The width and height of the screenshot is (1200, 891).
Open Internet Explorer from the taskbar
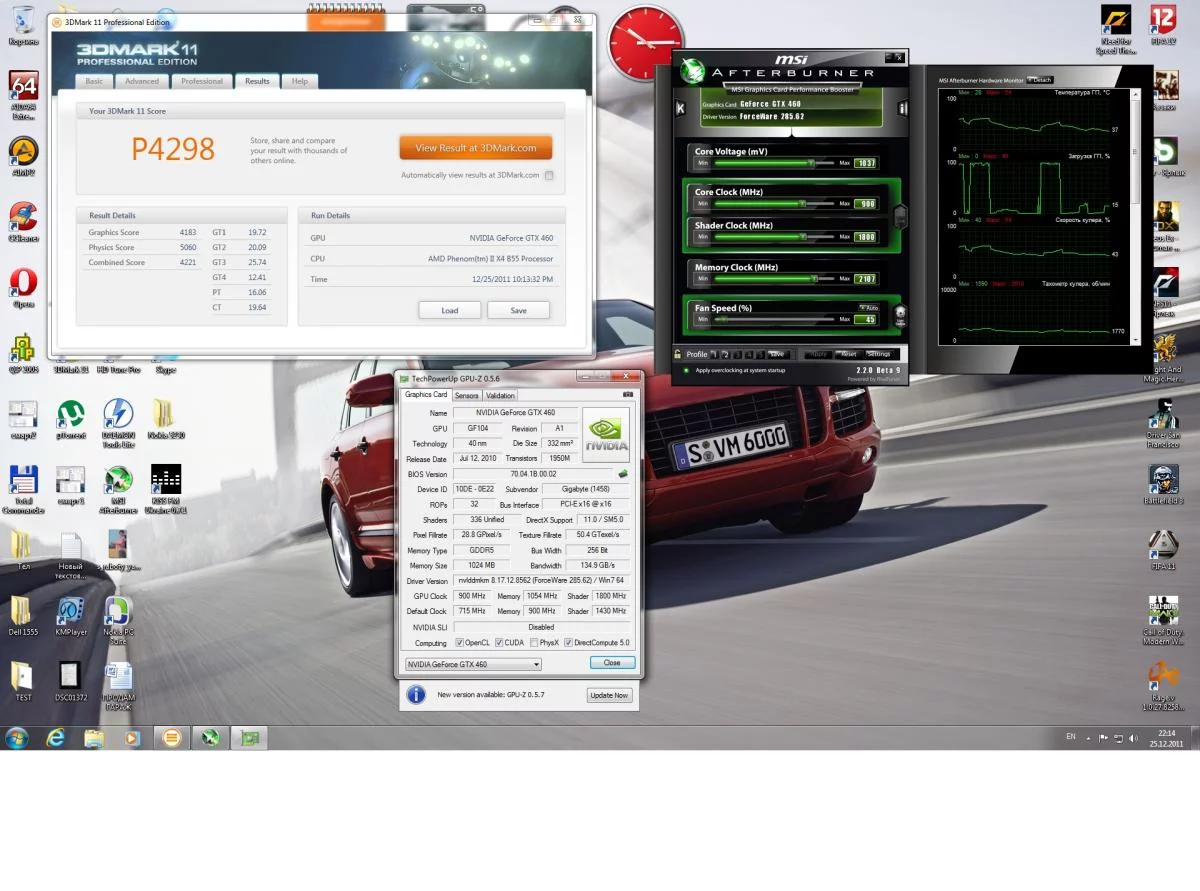(56, 738)
